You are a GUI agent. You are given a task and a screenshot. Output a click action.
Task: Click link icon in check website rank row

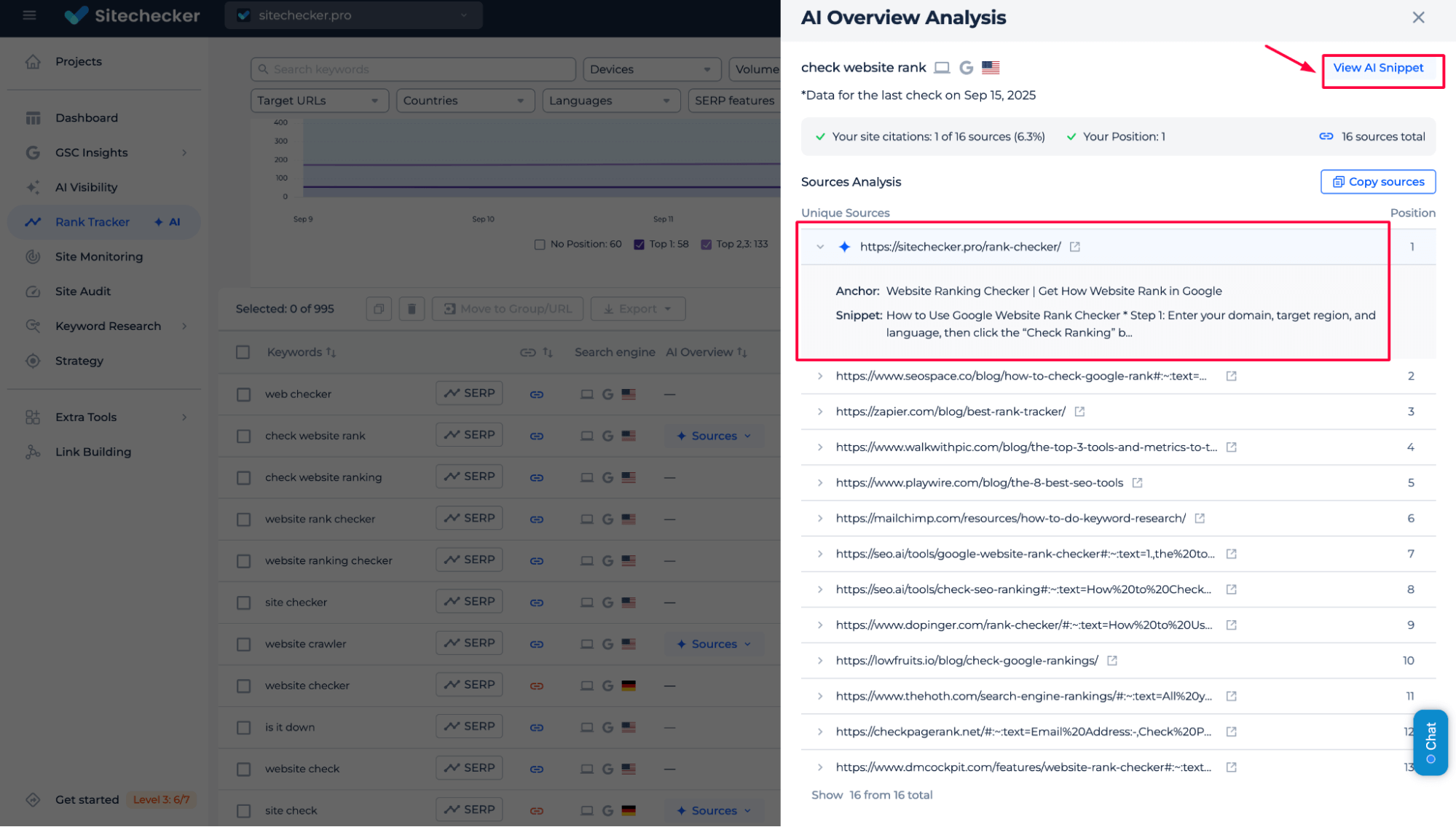point(537,436)
